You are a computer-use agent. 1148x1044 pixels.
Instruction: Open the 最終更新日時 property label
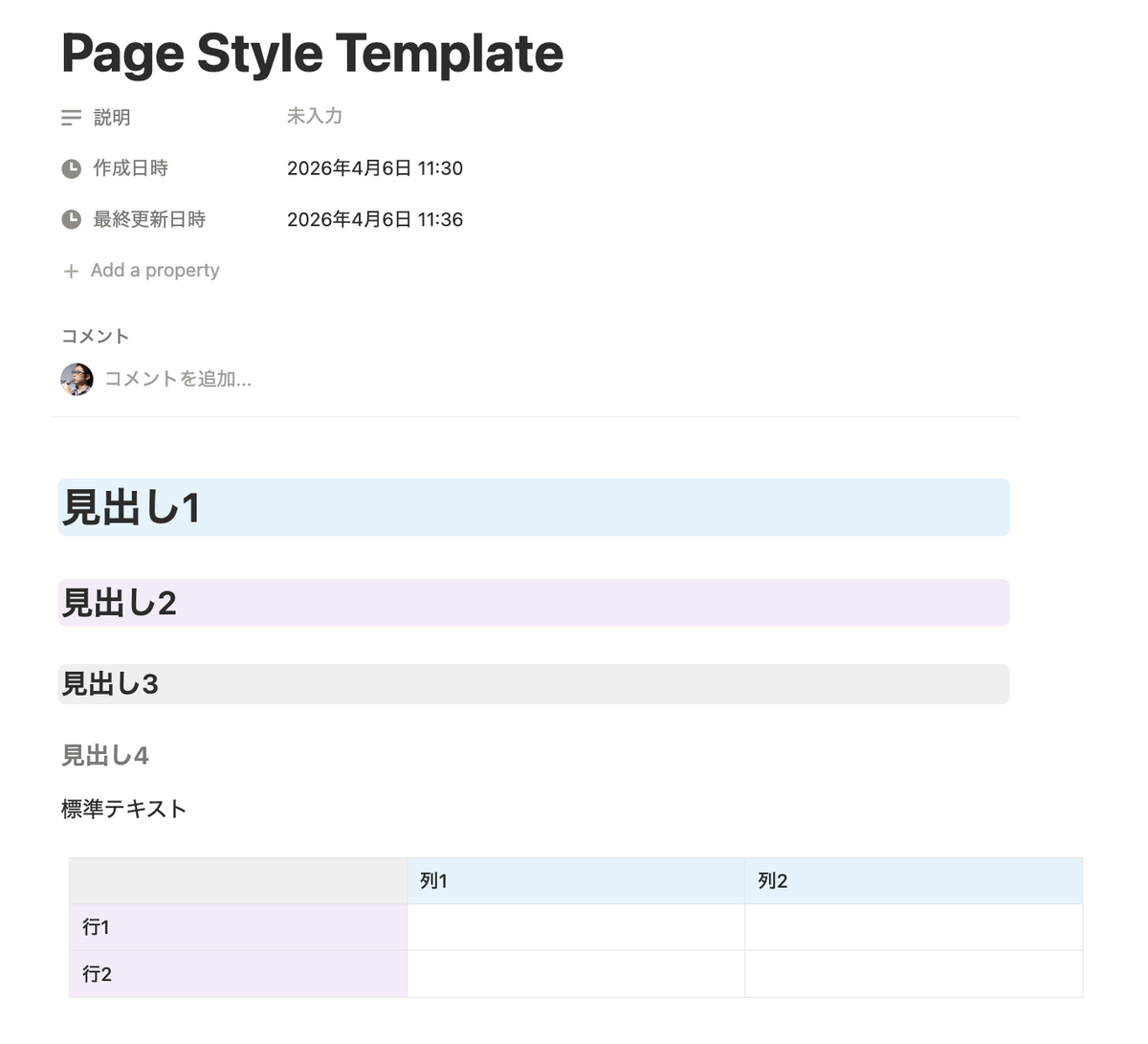[149, 219]
